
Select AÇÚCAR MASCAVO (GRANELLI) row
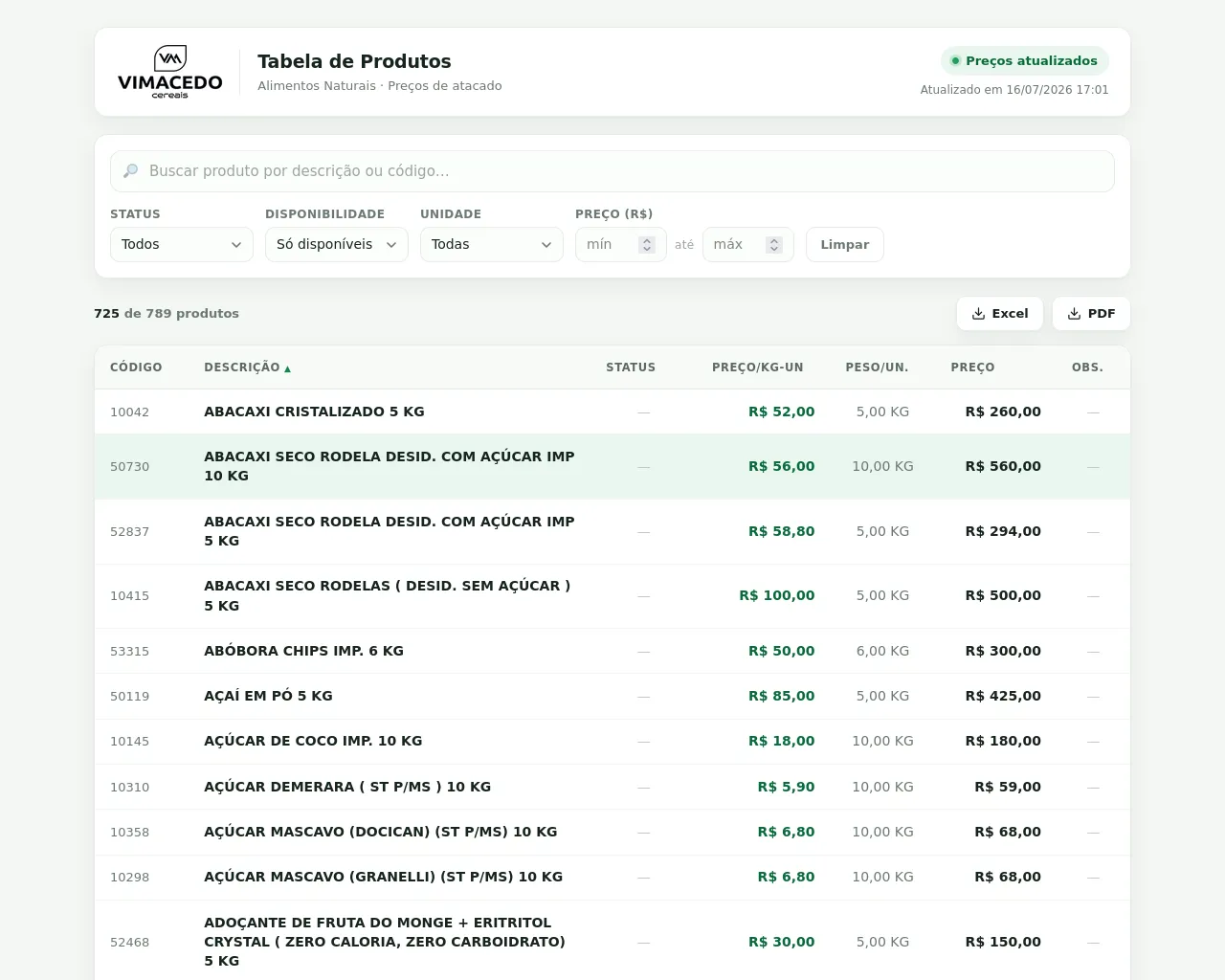pyautogui.click(x=612, y=878)
